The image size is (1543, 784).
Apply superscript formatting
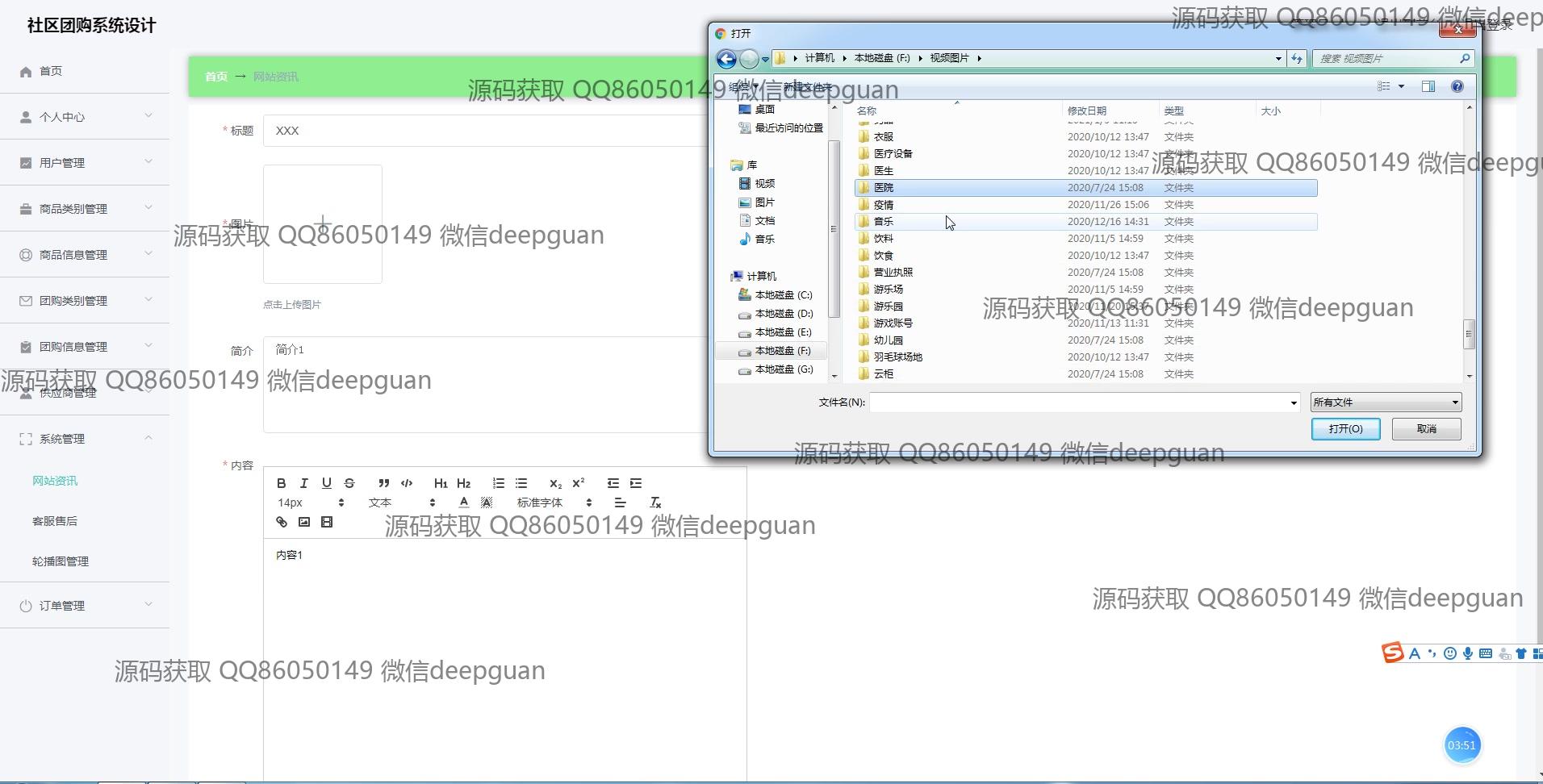point(578,483)
